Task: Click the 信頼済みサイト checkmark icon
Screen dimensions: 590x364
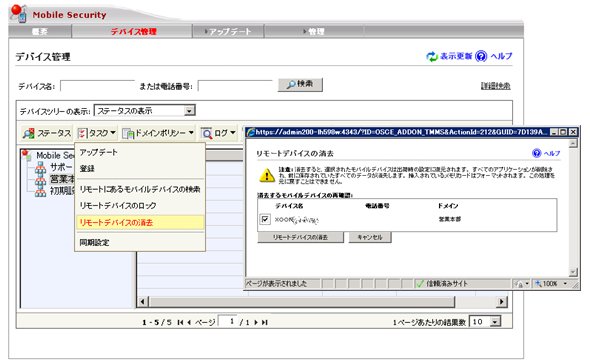Action: coord(420,283)
